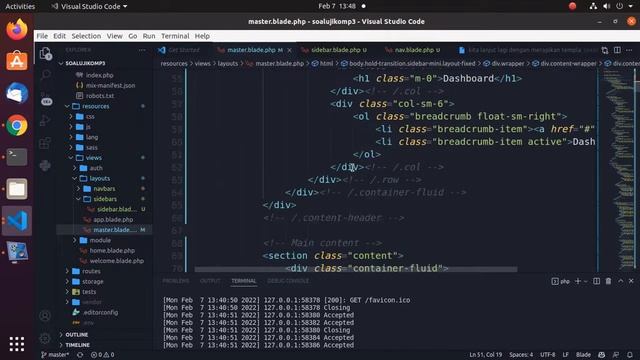
Task: Split the editor to the right
Action: click(x=617, y=50)
